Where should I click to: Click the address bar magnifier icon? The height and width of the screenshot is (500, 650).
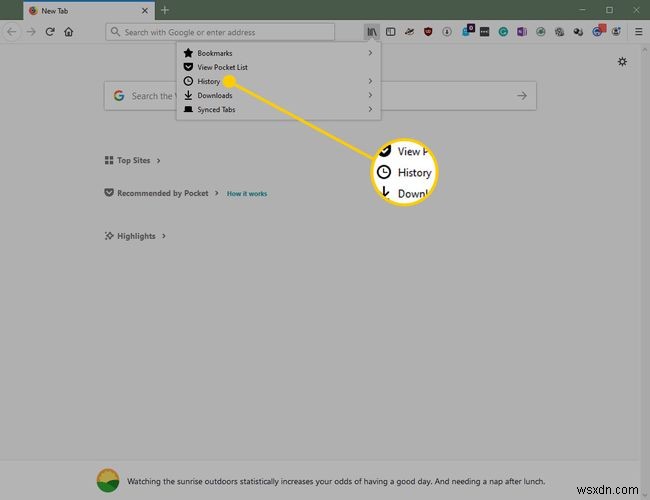click(115, 32)
